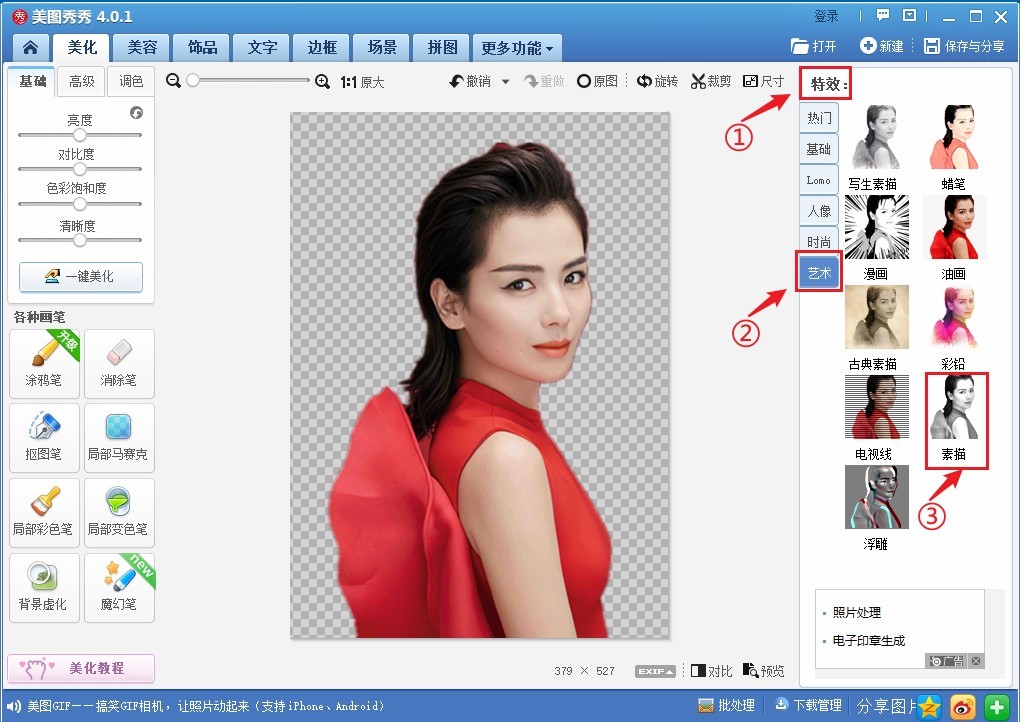Click the 新建 new image button

click(882, 46)
